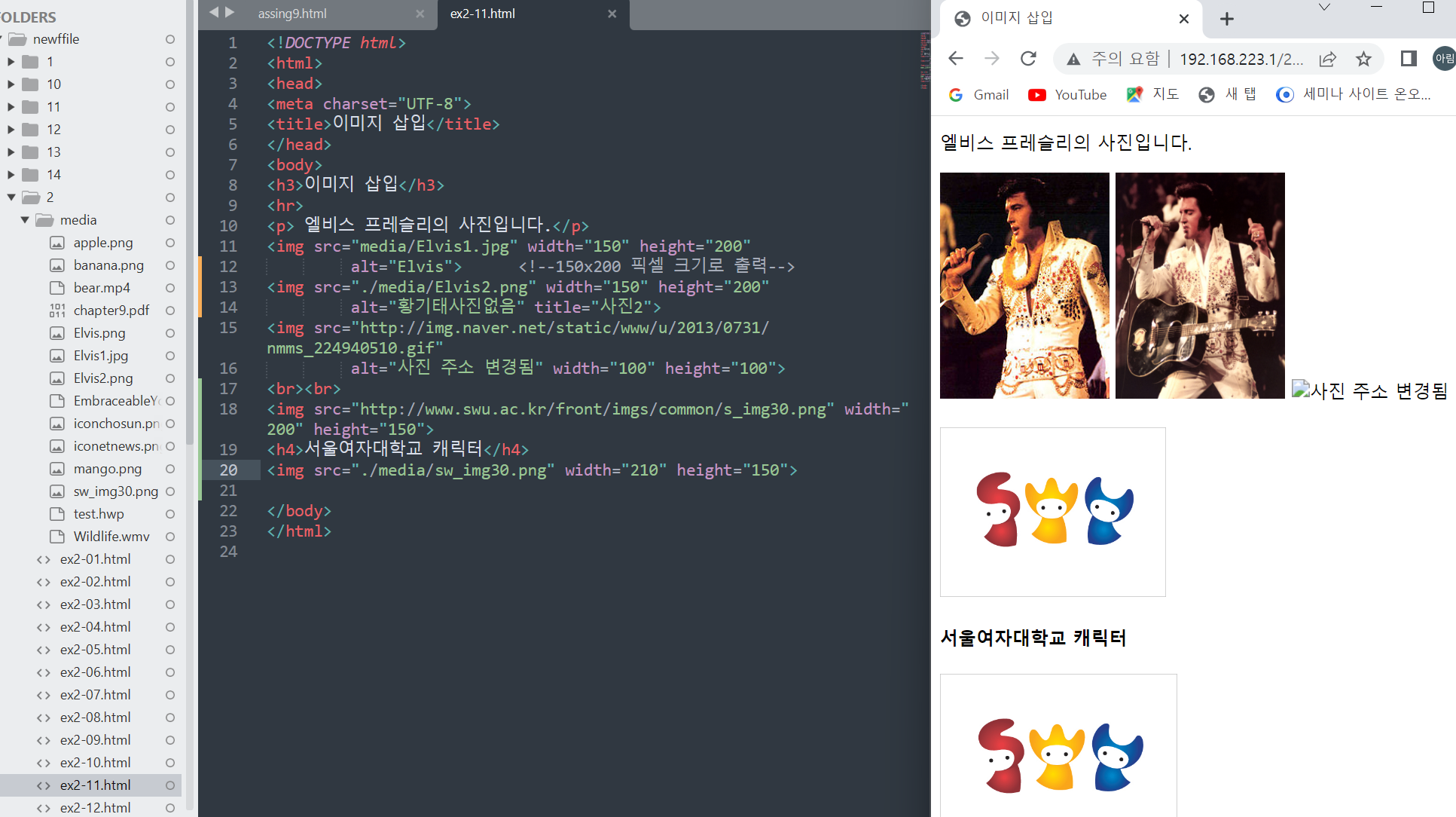This screenshot has width=1456, height=817.
Task: Click the security warning icon
Action: [x=1074, y=59]
